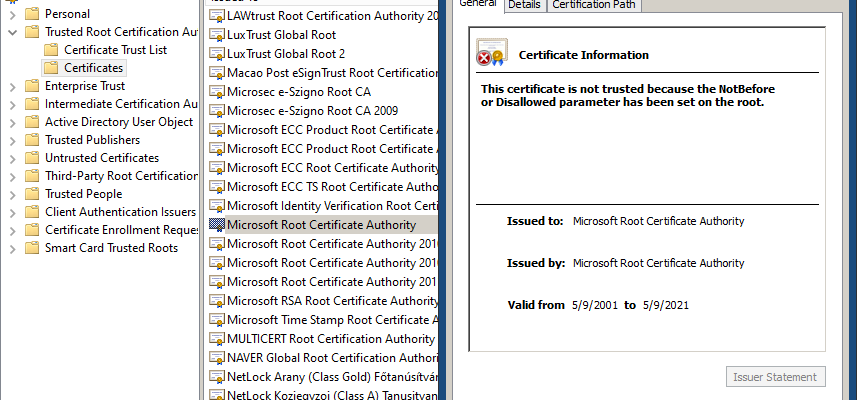Expand the Untrusted Certificates node
Image resolution: width=858 pixels, height=400 pixels.
[x=14, y=158]
